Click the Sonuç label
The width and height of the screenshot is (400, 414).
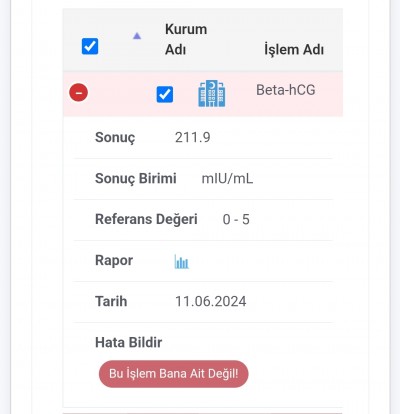click(x=115, y=138)
